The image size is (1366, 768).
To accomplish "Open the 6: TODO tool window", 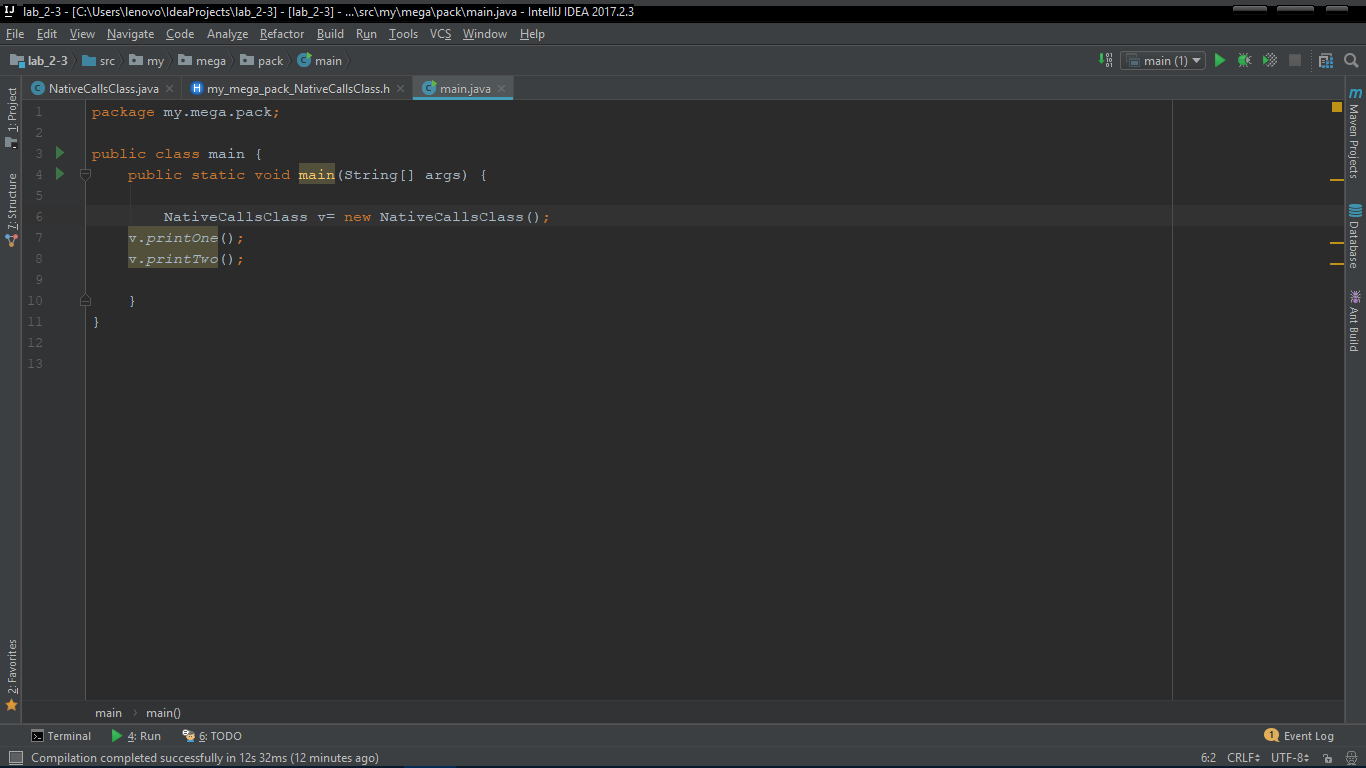I will 212,736.
